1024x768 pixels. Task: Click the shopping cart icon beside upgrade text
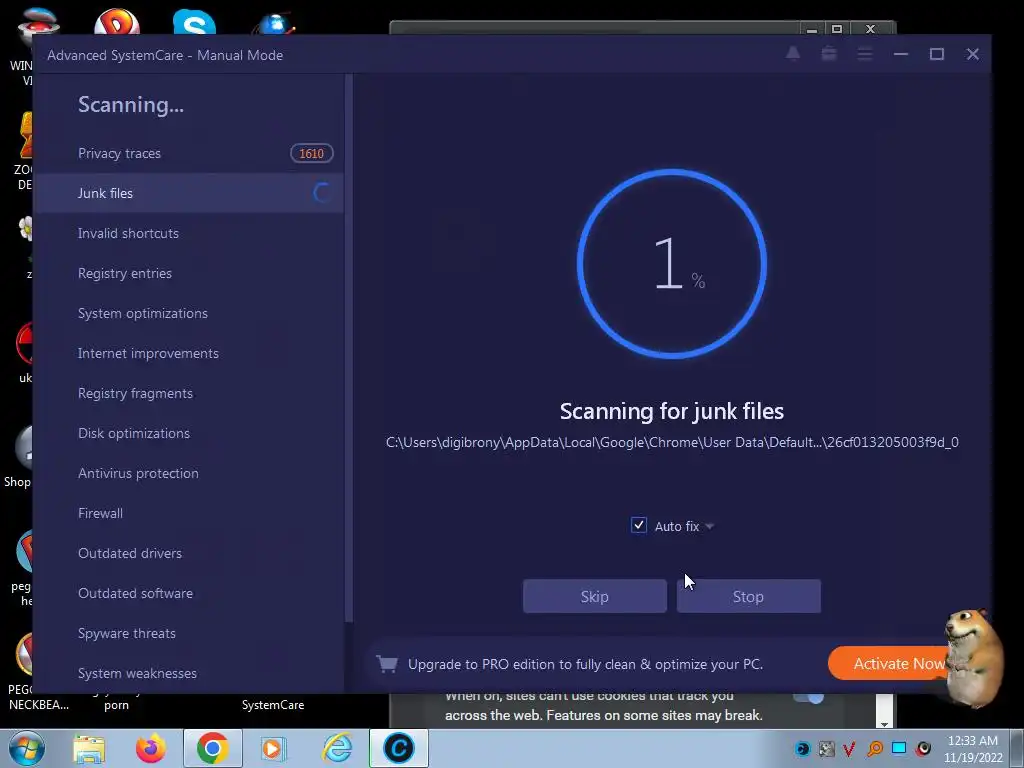(387, 664)
